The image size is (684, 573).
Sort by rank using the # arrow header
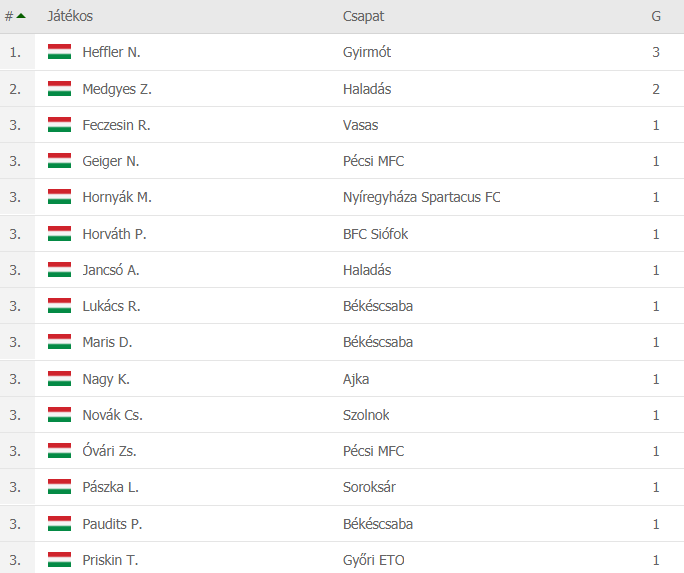(x=15, y=16)
